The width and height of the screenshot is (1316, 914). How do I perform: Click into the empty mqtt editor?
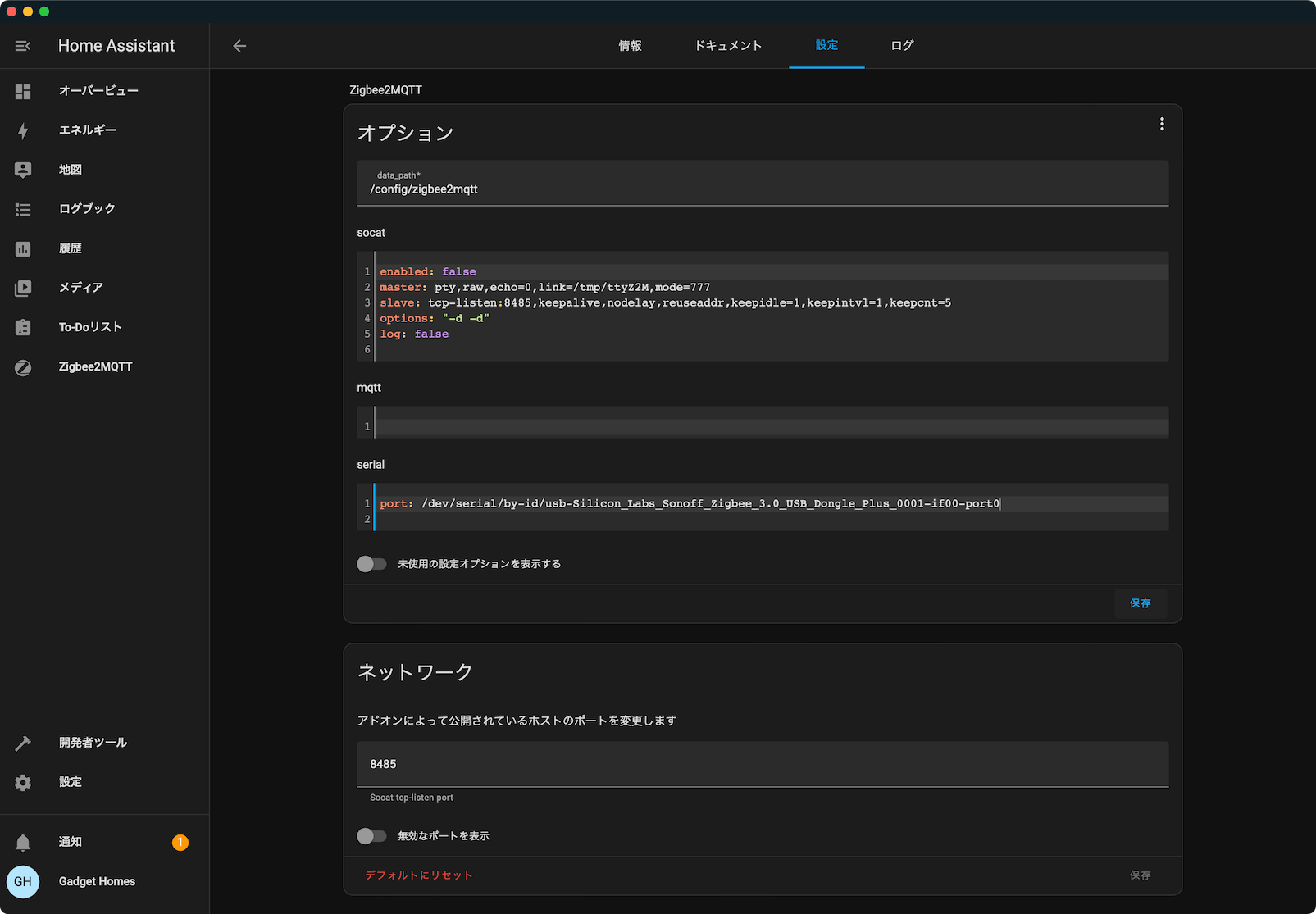pyautogui.click(x=771, y=426)
